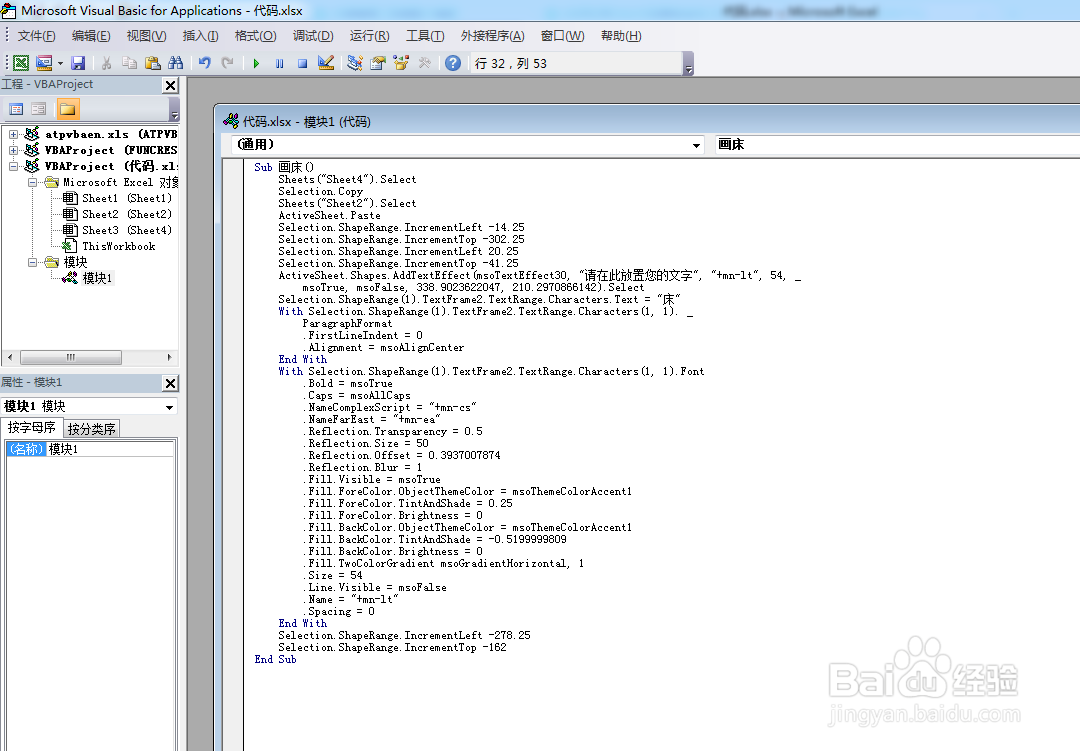Click the 'Sub 画床()' code line

(x=284, y=167)
